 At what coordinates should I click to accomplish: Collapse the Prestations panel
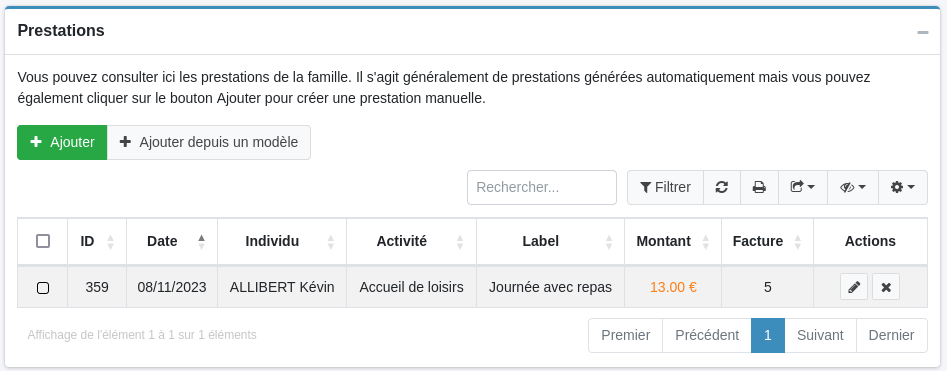[x=923, y=32]
